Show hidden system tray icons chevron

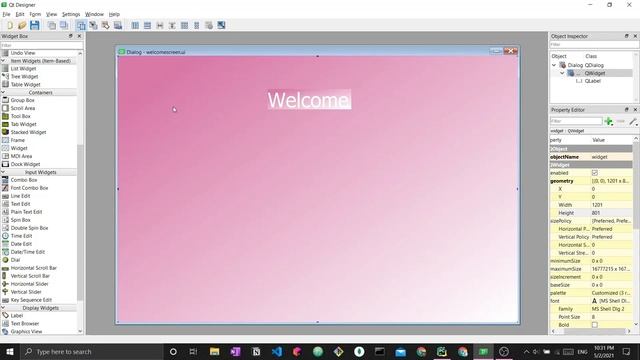527,351
